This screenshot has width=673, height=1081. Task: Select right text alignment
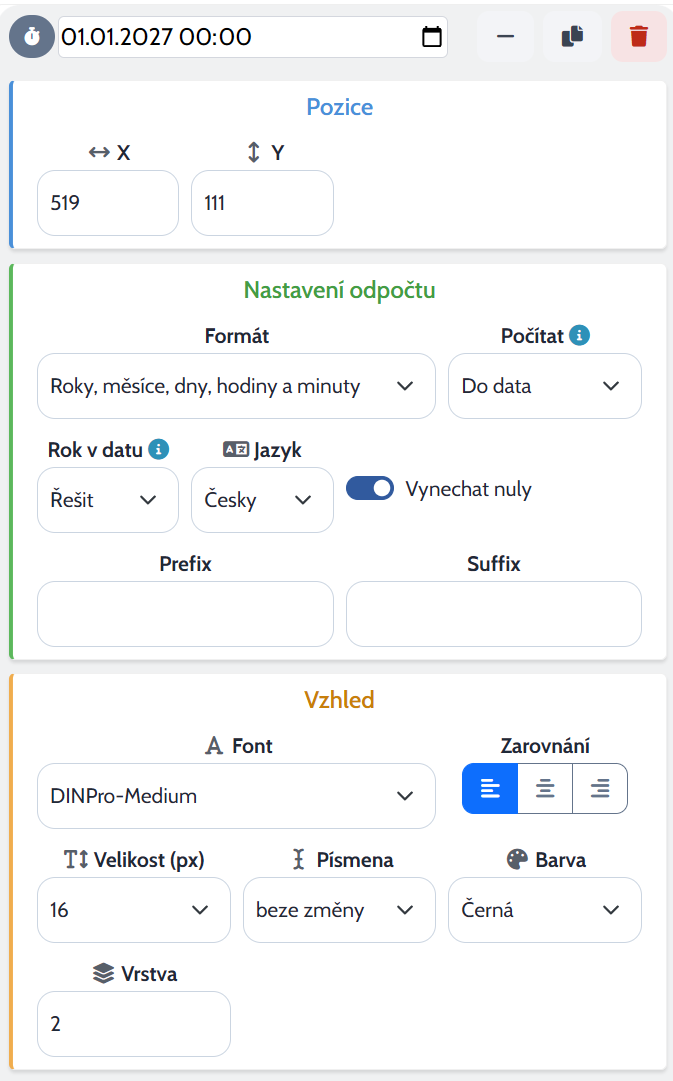pos(600,788)
